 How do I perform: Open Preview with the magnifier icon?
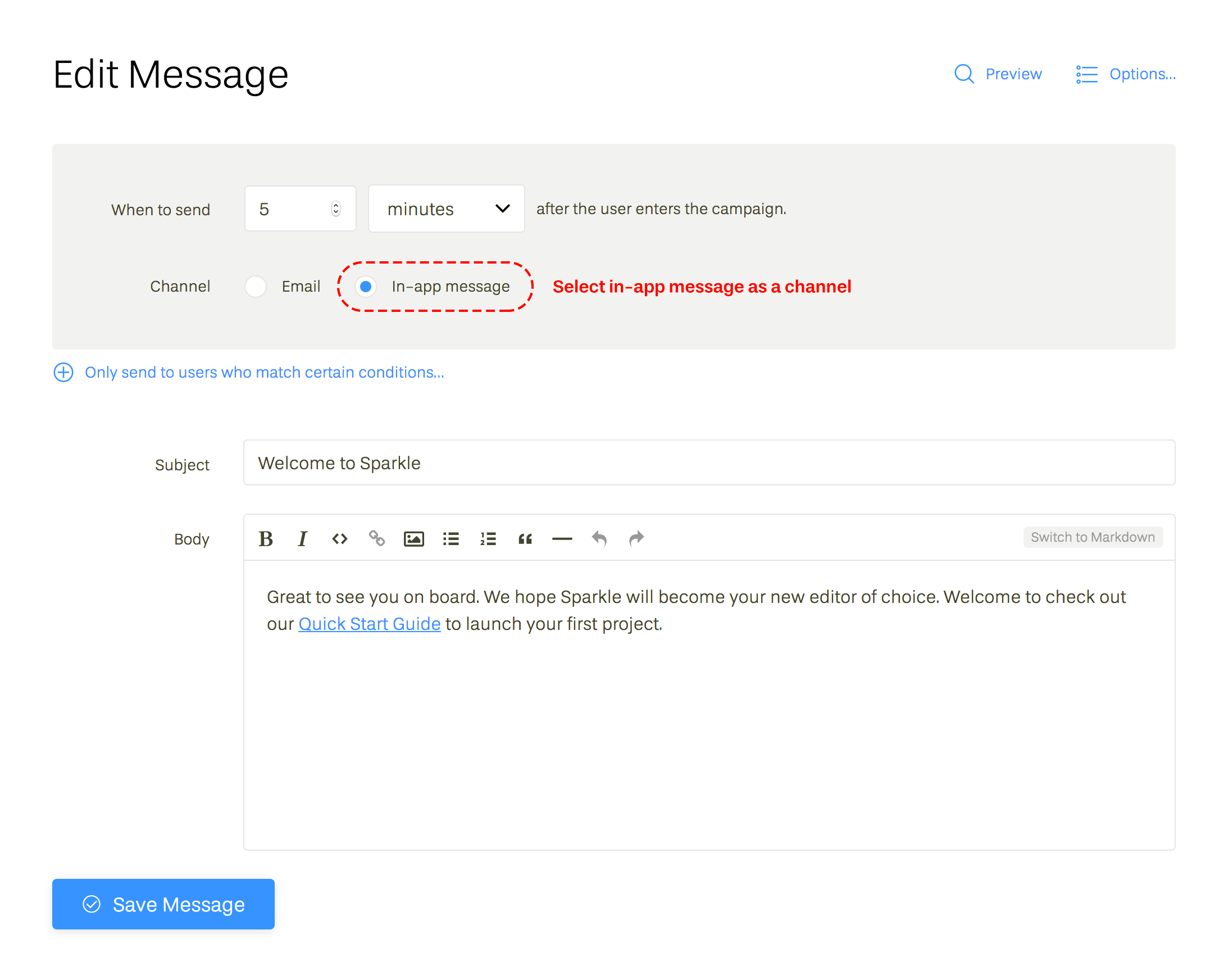pos(964,74)
